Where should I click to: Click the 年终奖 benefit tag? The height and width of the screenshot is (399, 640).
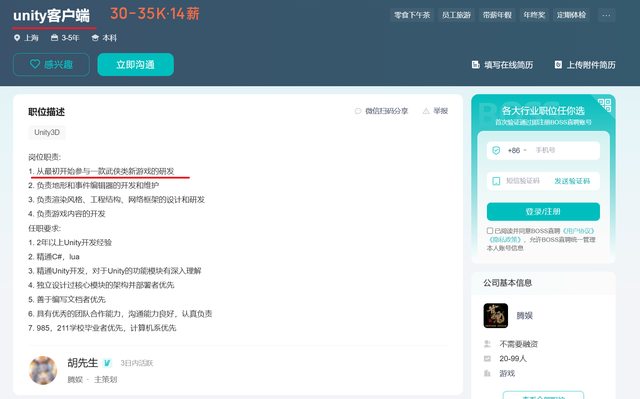(534, 15)
